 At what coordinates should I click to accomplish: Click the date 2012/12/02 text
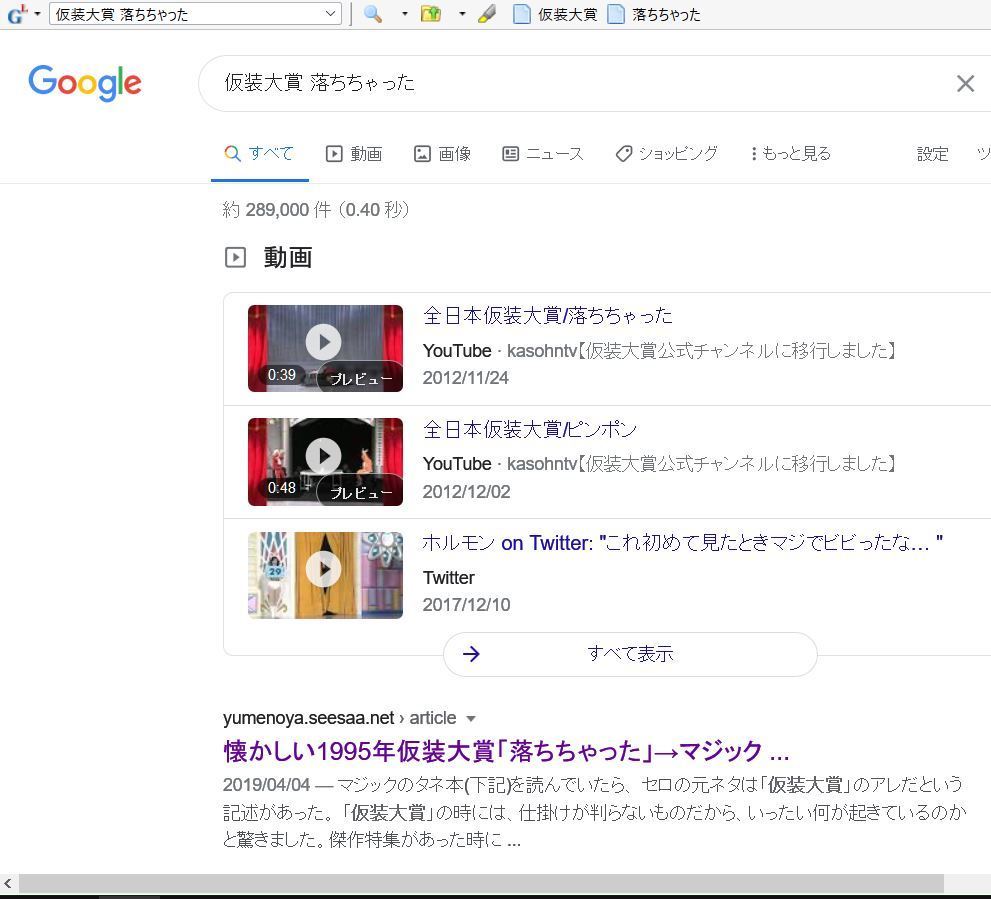[x=466, y=492]
